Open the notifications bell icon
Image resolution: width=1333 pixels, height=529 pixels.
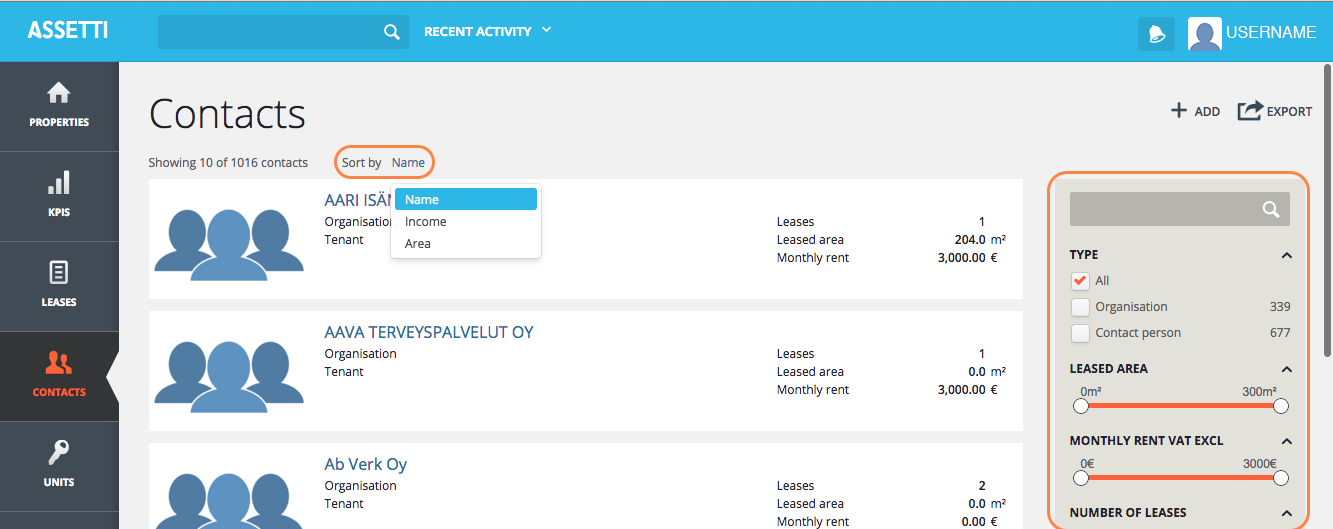click(1156, 33)
